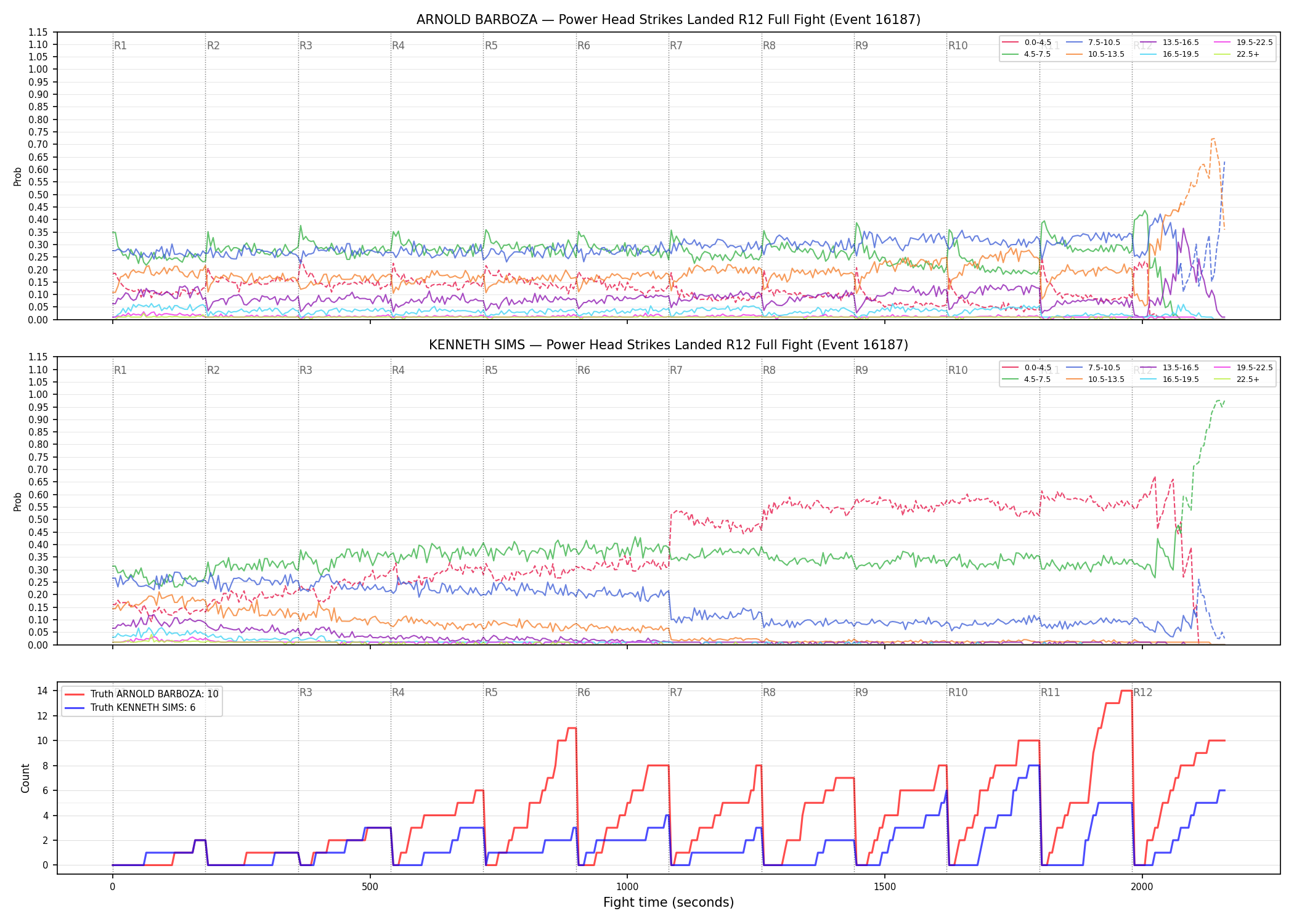Pick '7.5-10.5' legend entry in Sims chart
The width and height of the screenshot is (1294, 924).
coord(1093,368)
